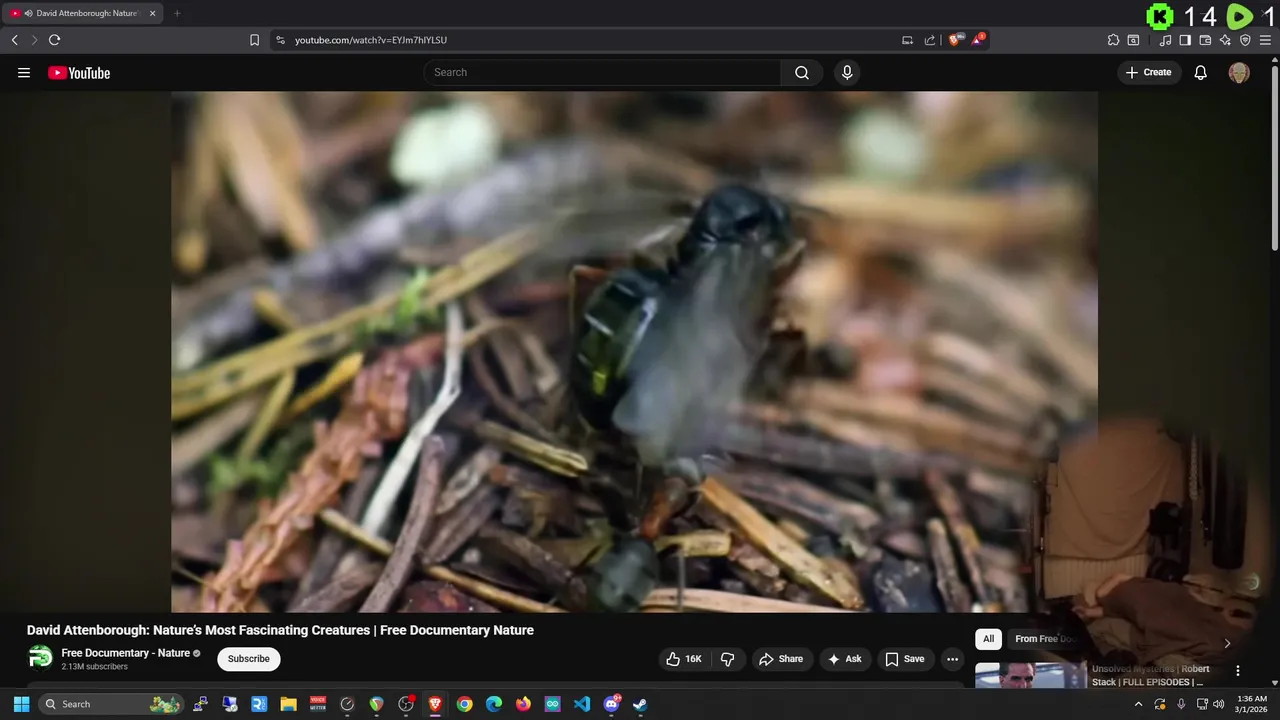The width and height of the screenshot is (1280, 720).
Task: Select the All filter chip
Action: 988,639
